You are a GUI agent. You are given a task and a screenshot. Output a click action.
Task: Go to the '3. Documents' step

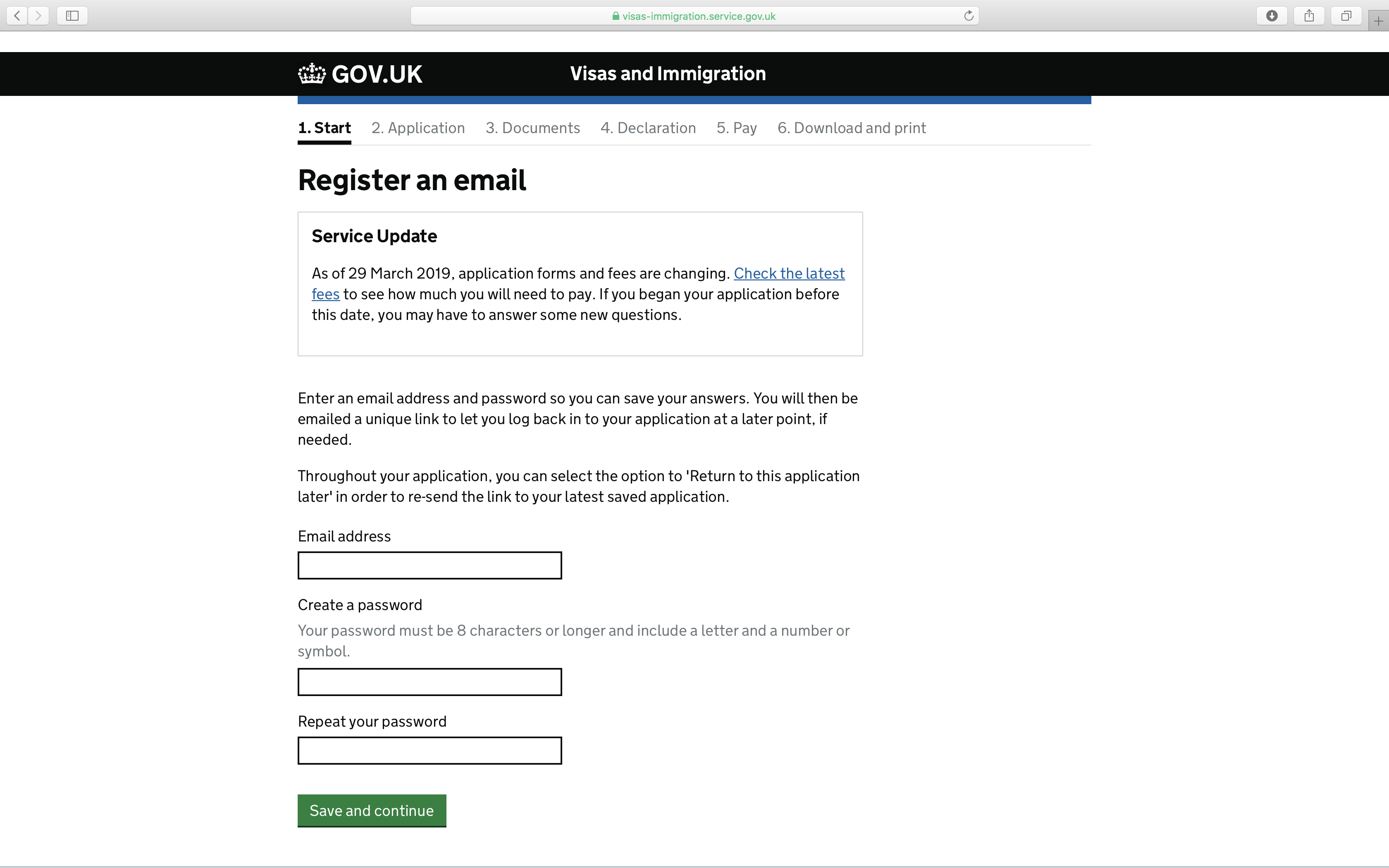tap(532, 128)
